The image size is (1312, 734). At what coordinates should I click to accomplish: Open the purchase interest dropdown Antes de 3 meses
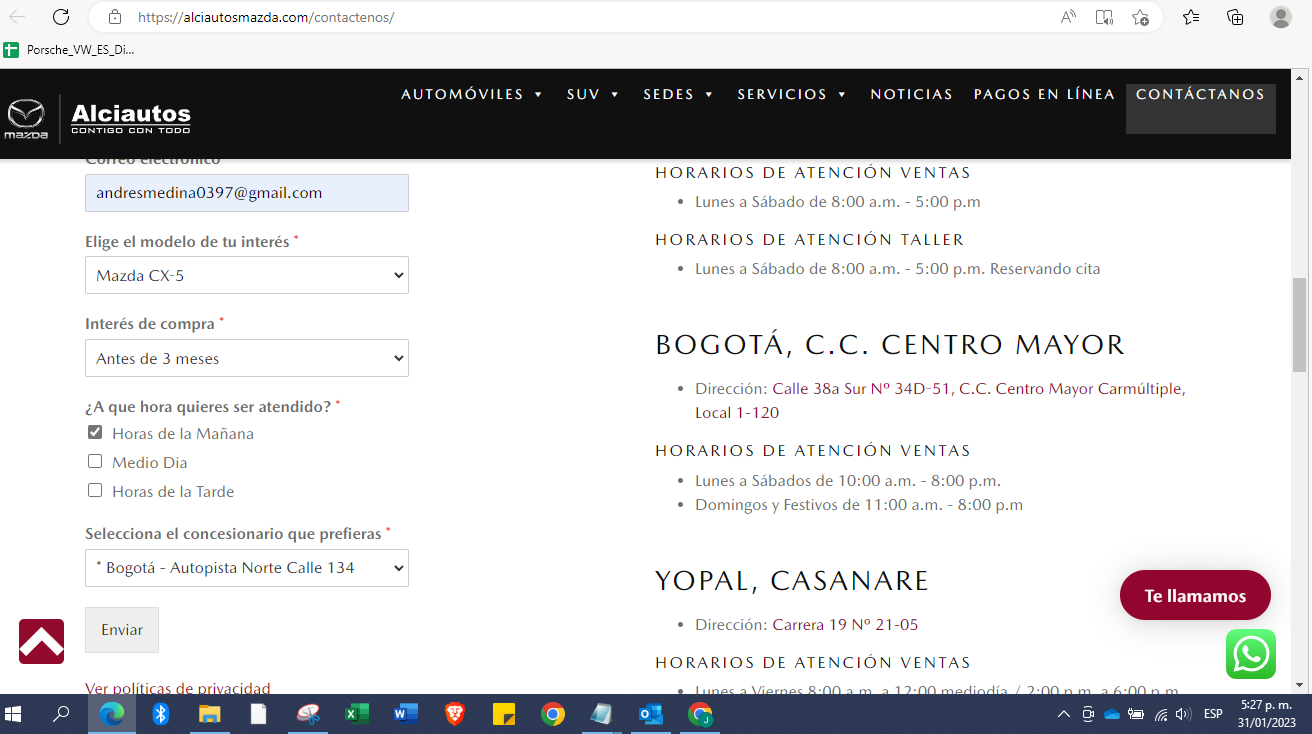(x=247, y=358)
